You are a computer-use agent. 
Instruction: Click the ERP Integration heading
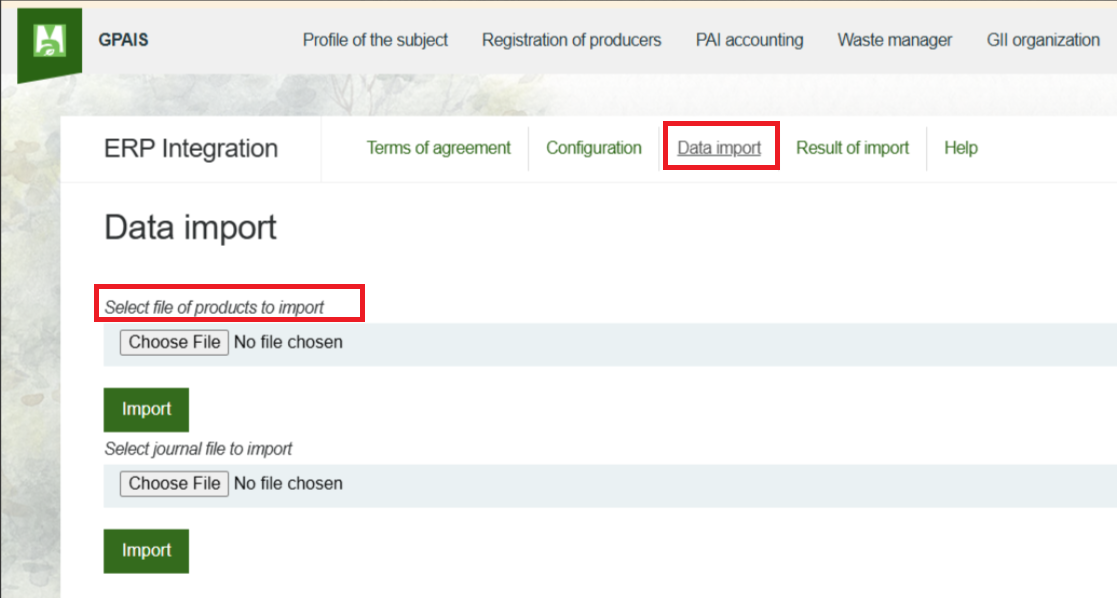[x=190, y=148]
